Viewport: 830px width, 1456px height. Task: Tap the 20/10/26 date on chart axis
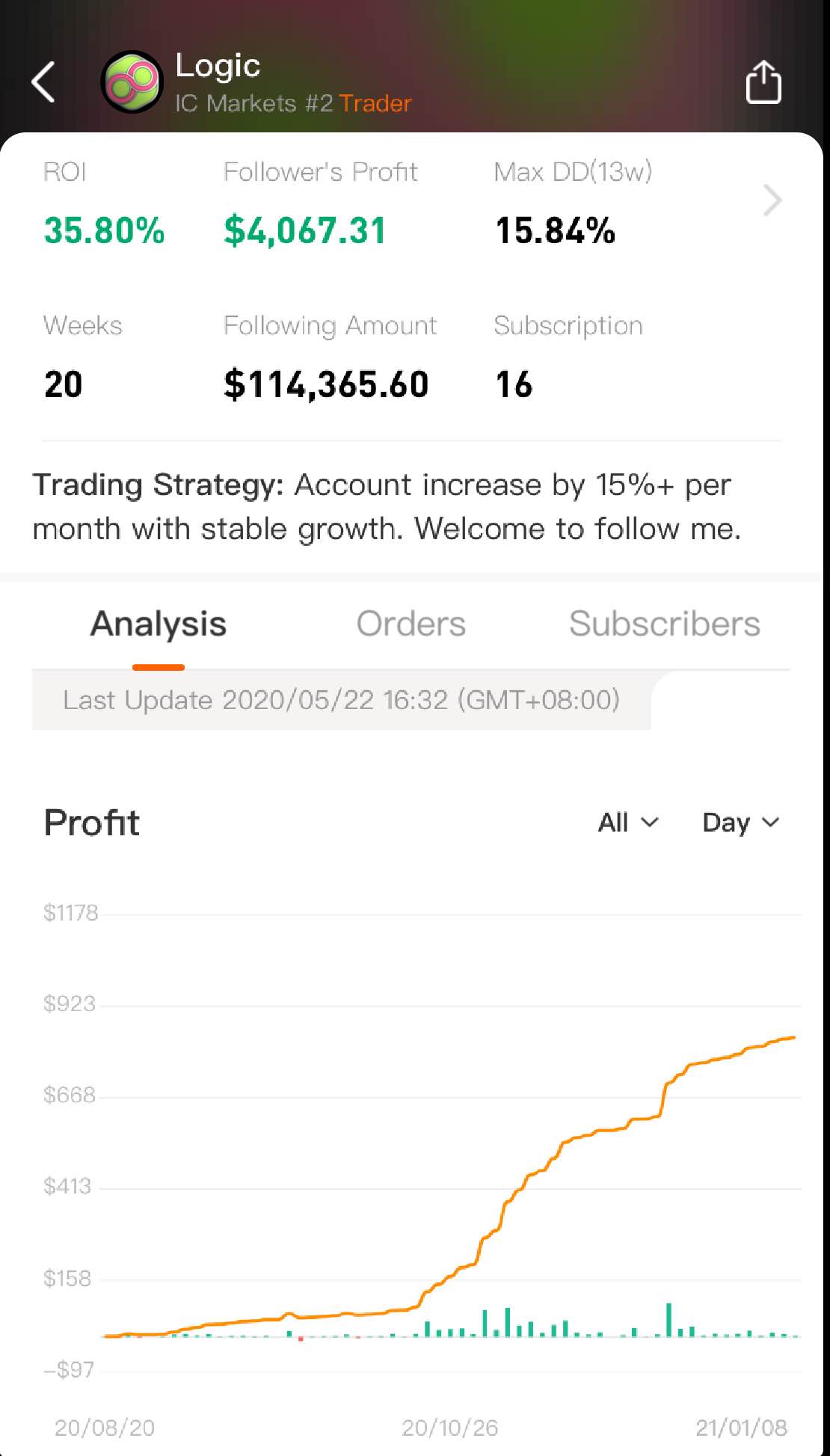pos(449,1428)
